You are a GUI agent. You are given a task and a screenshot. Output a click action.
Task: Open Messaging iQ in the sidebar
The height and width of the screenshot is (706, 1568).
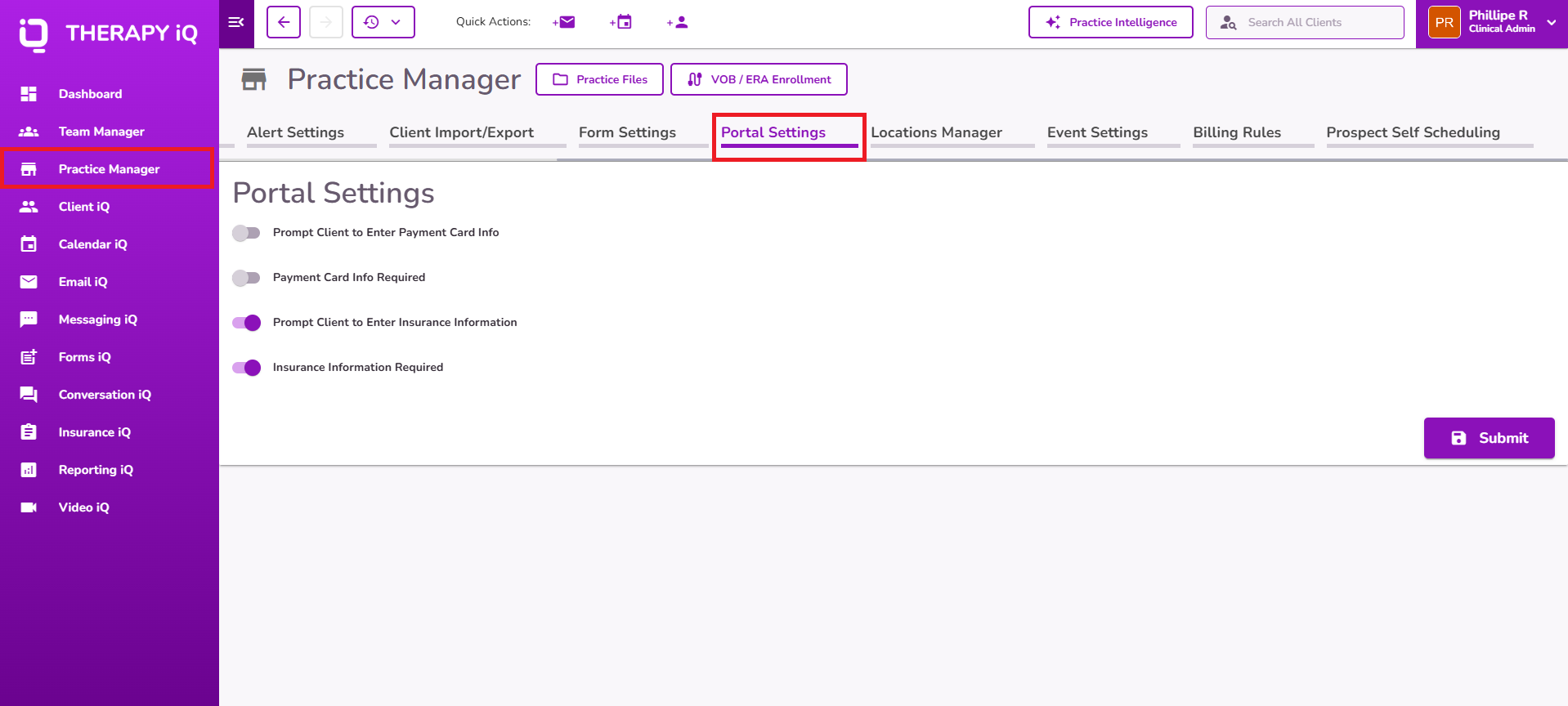click(110, 319)
